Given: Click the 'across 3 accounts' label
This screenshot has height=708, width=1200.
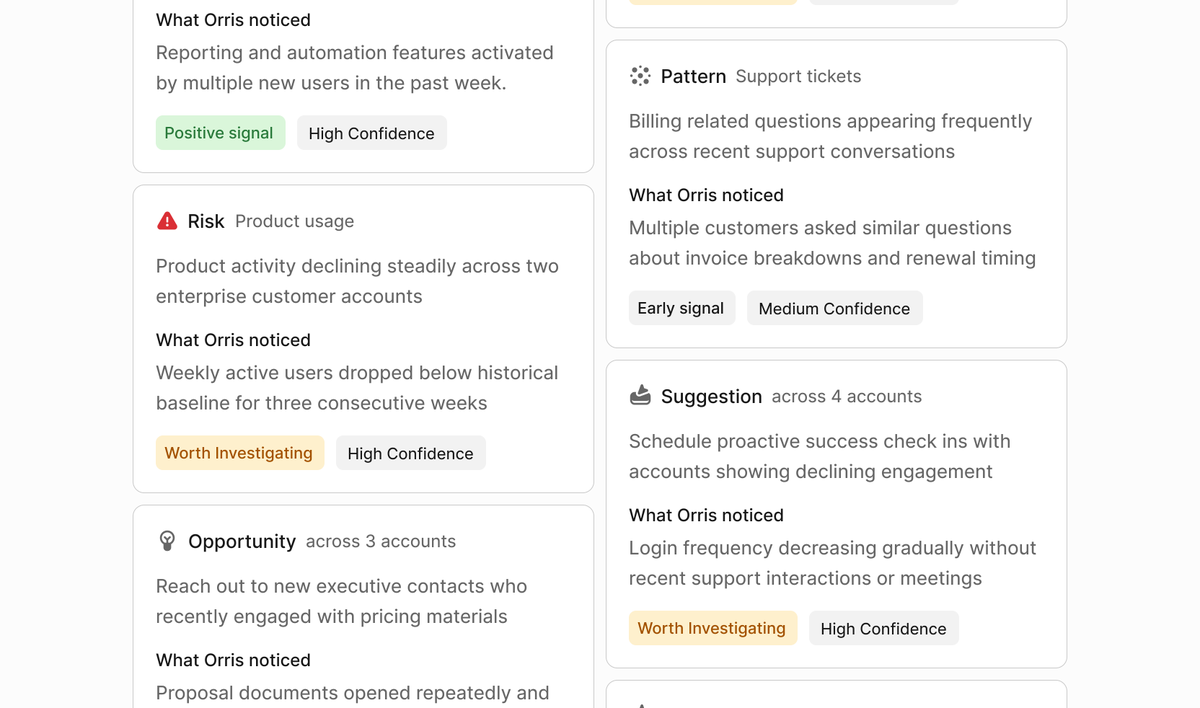Looking at the screenshot, I should [381, 541].
